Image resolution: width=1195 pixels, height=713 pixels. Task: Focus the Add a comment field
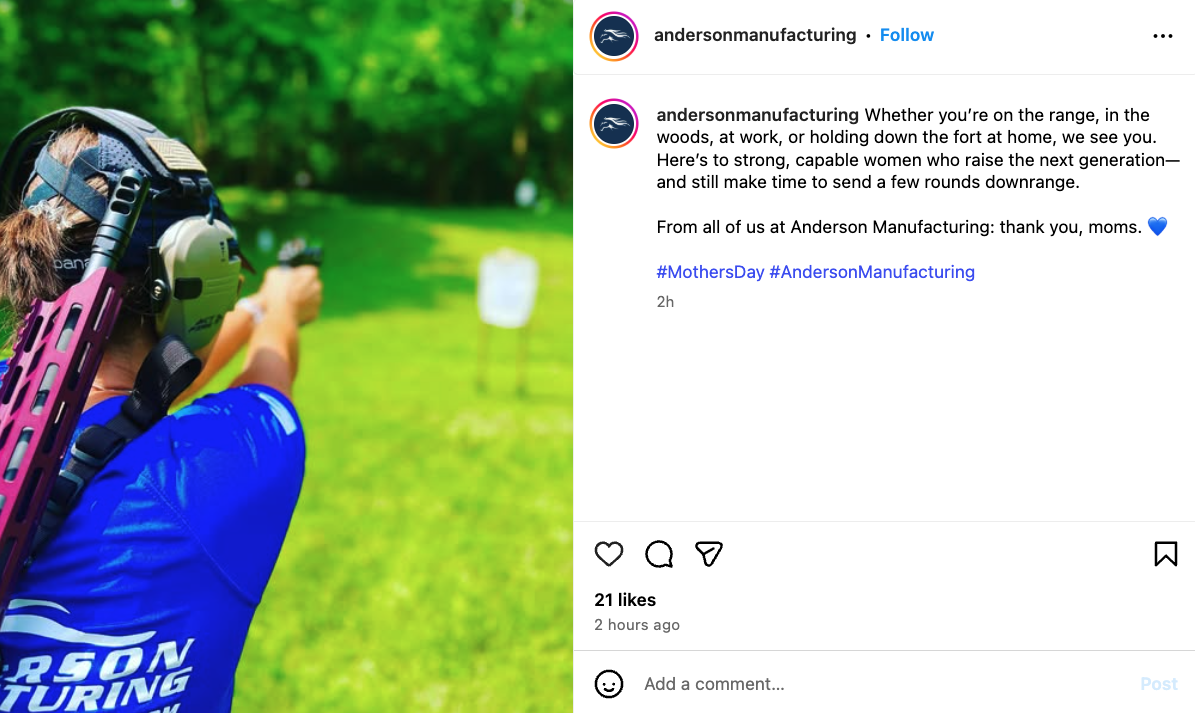click(x=884, y=683)
